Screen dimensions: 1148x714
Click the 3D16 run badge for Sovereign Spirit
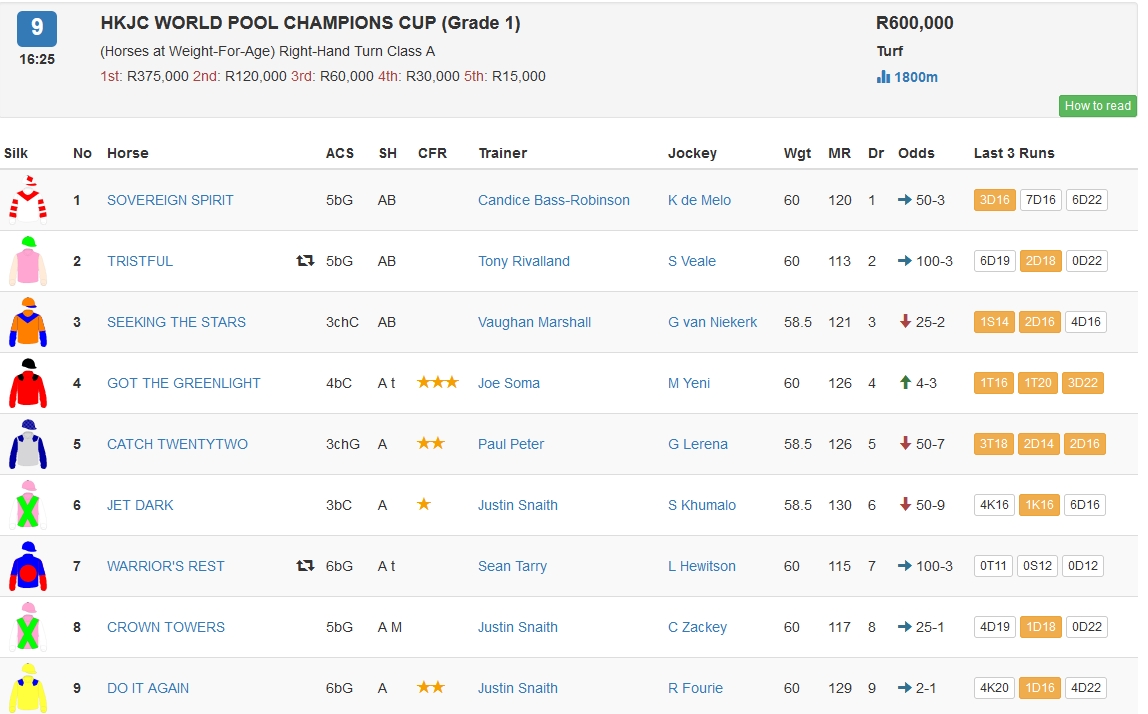[994, 200]
